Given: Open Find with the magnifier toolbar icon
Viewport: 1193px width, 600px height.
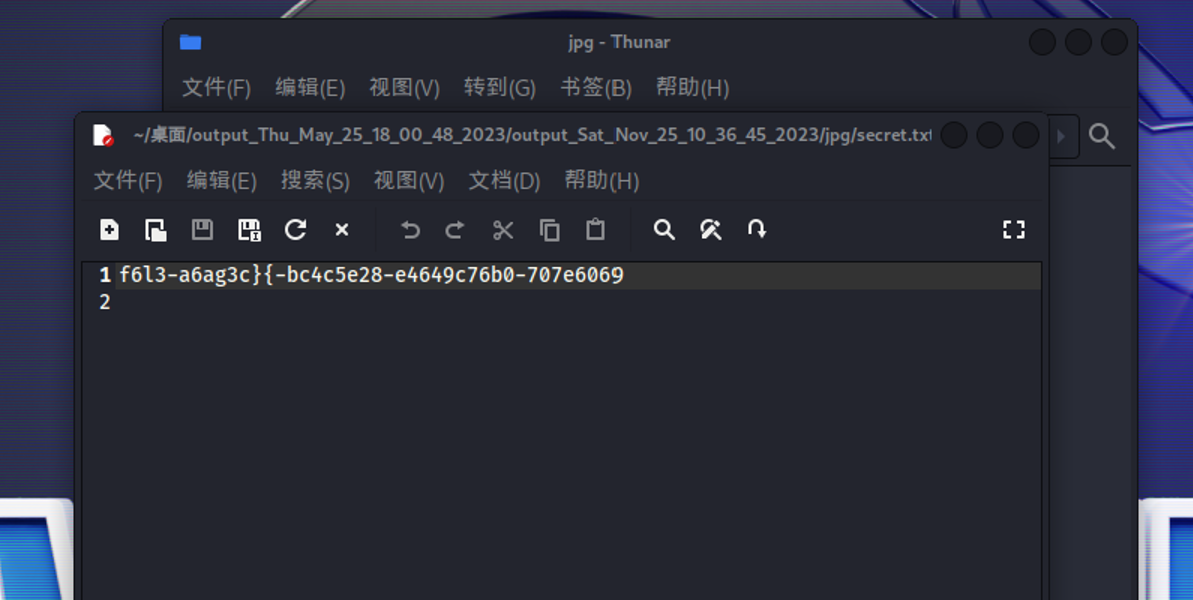Looking at the screenshot, I should click(x=664, y=230).
